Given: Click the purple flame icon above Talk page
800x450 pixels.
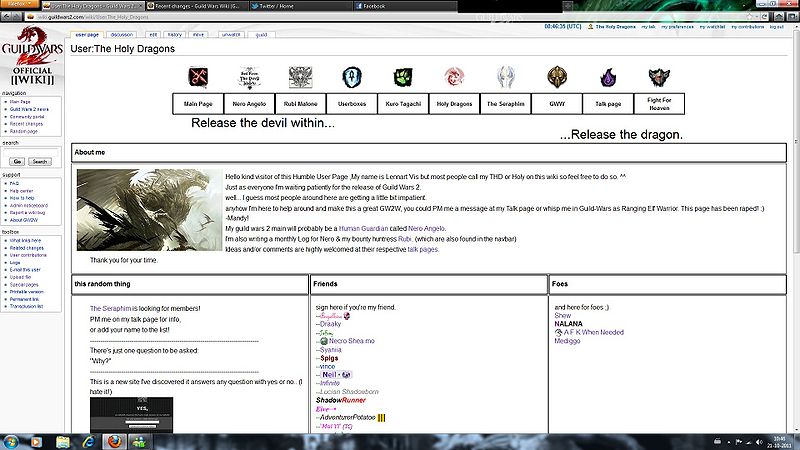Looking at the screenshot, I should (608, 78).
